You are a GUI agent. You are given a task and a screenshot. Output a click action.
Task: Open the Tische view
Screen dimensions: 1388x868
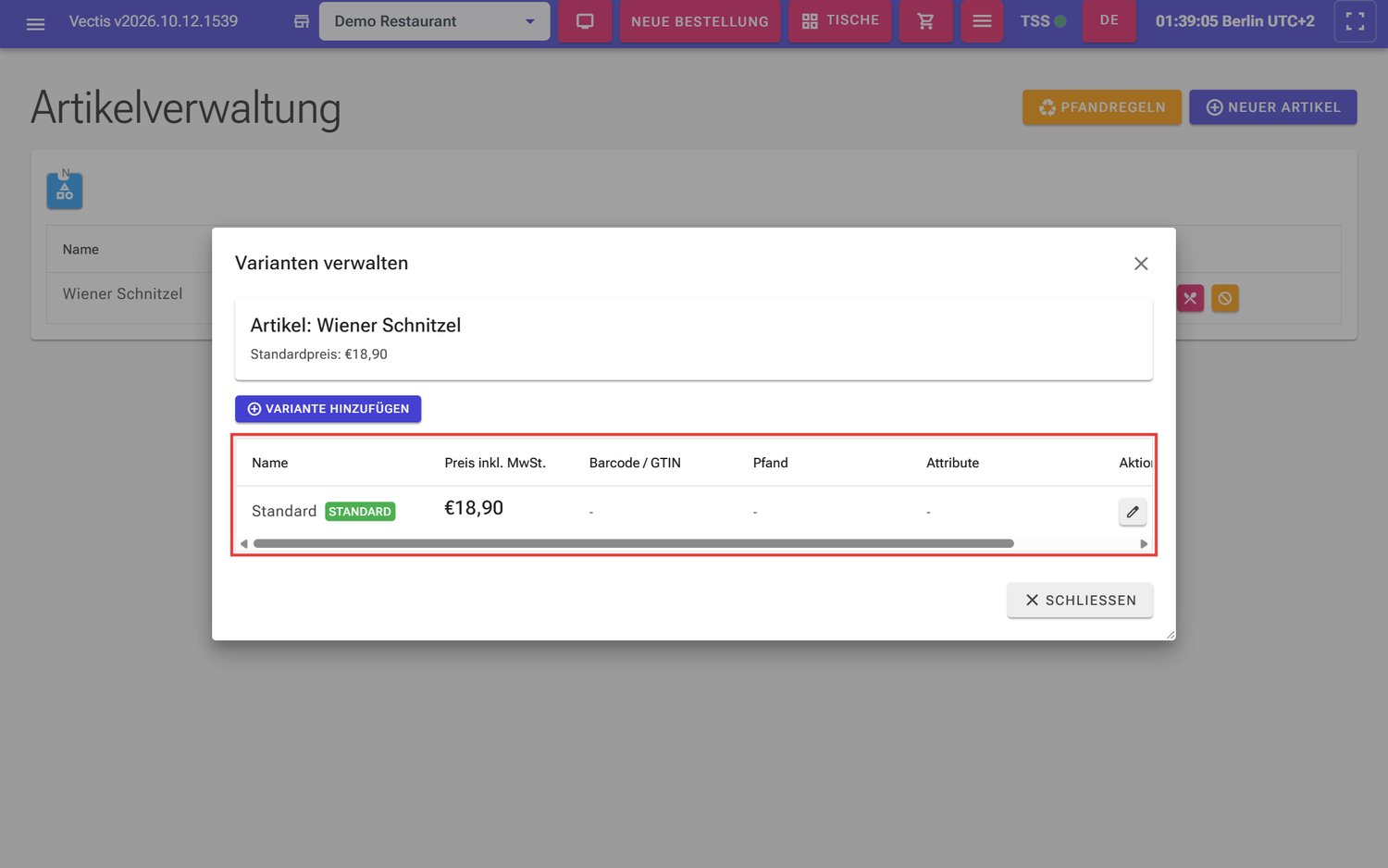point(840,21)
